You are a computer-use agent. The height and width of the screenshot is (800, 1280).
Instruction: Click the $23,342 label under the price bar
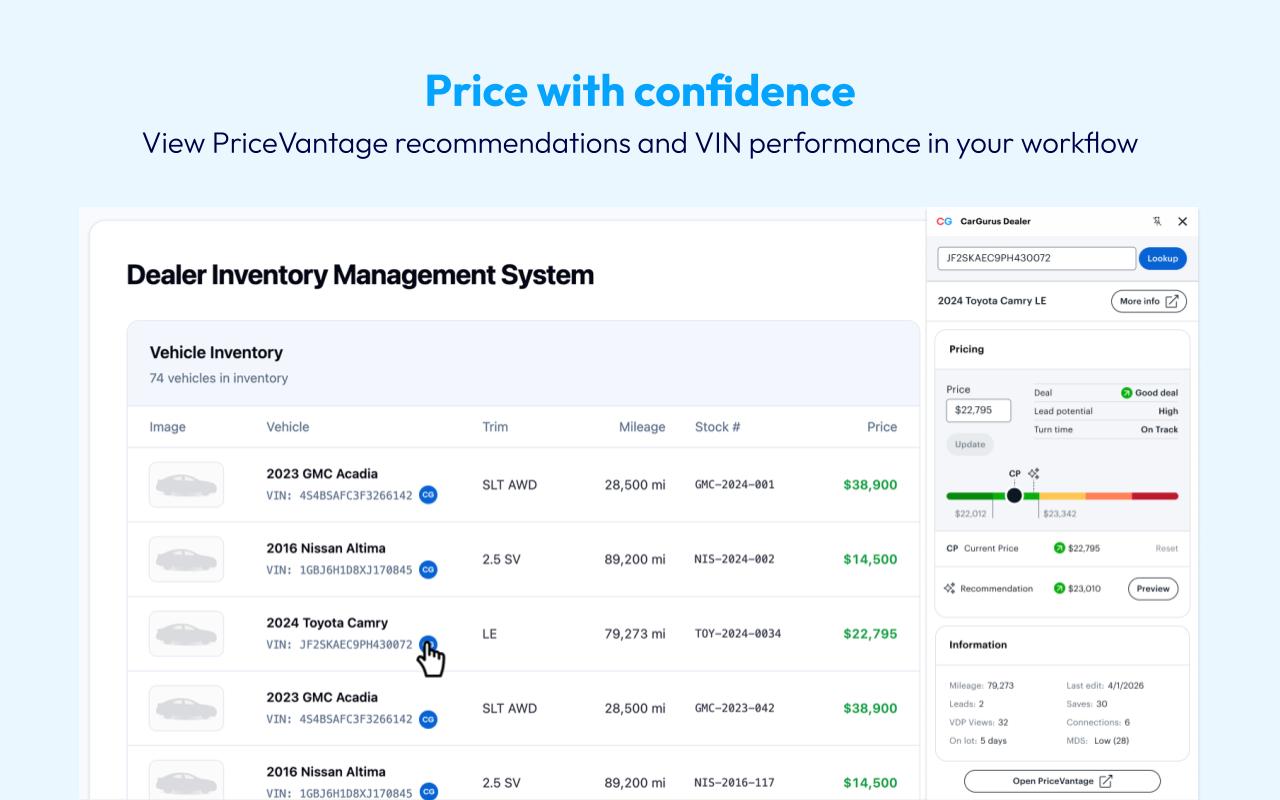point(1060,514)
